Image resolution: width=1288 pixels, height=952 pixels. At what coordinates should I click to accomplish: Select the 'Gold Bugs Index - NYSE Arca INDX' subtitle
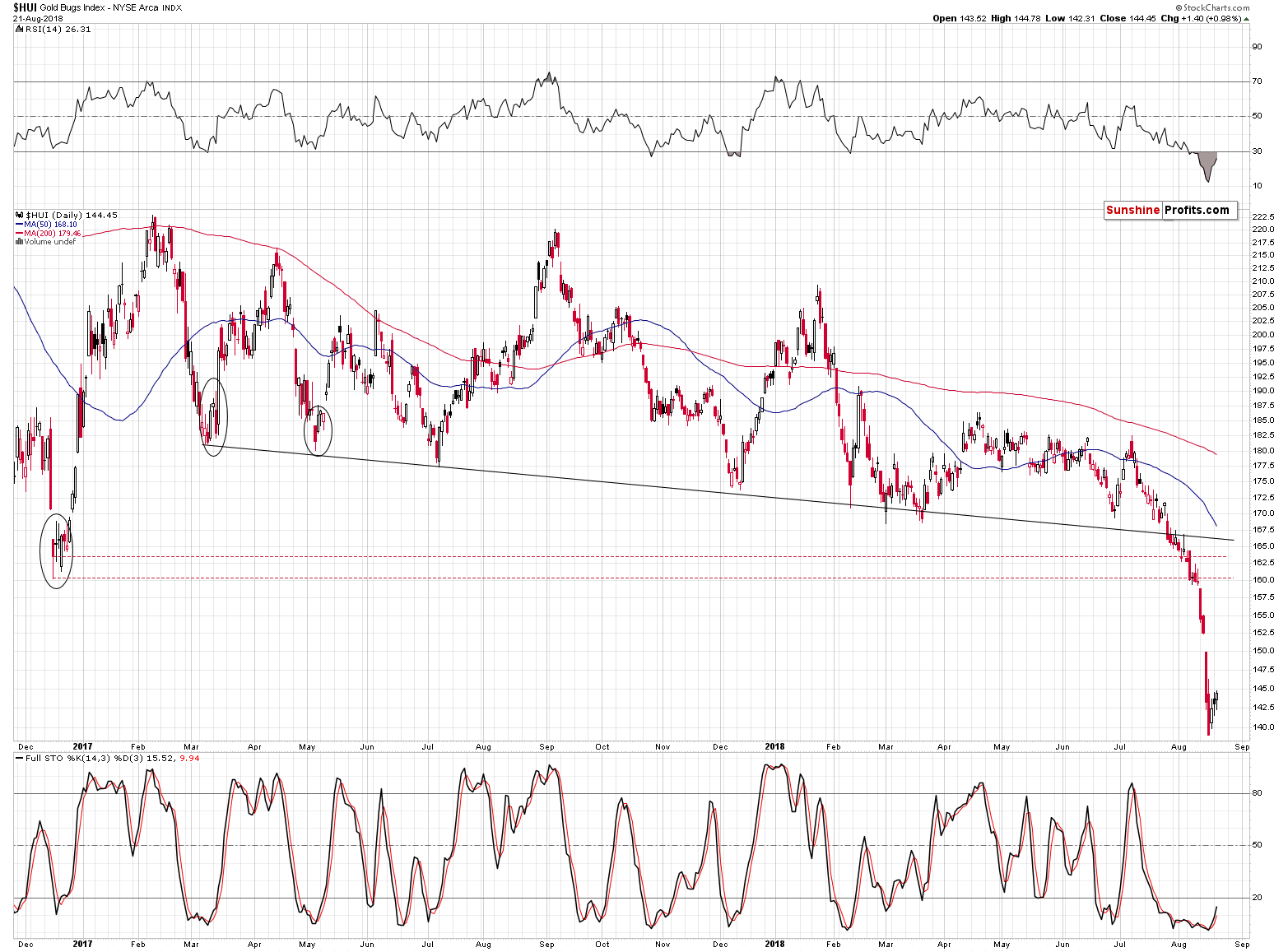pos(111,7)
